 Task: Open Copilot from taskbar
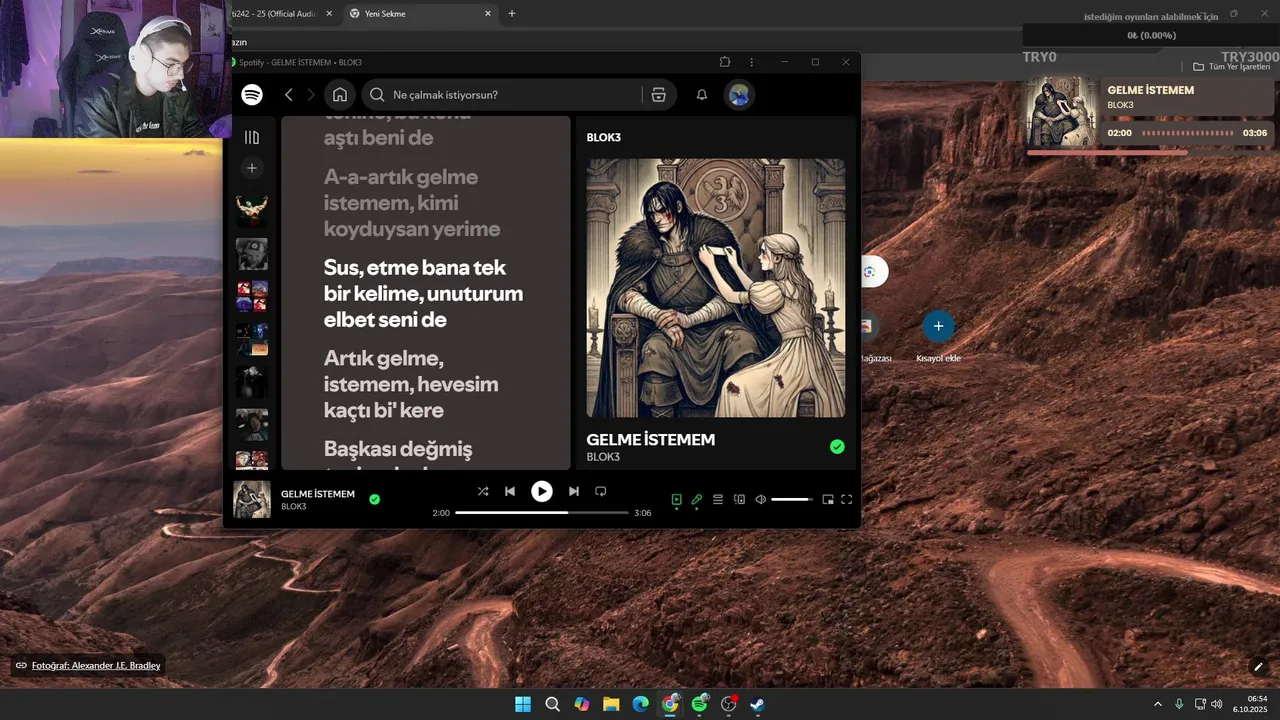pos(582,704)
